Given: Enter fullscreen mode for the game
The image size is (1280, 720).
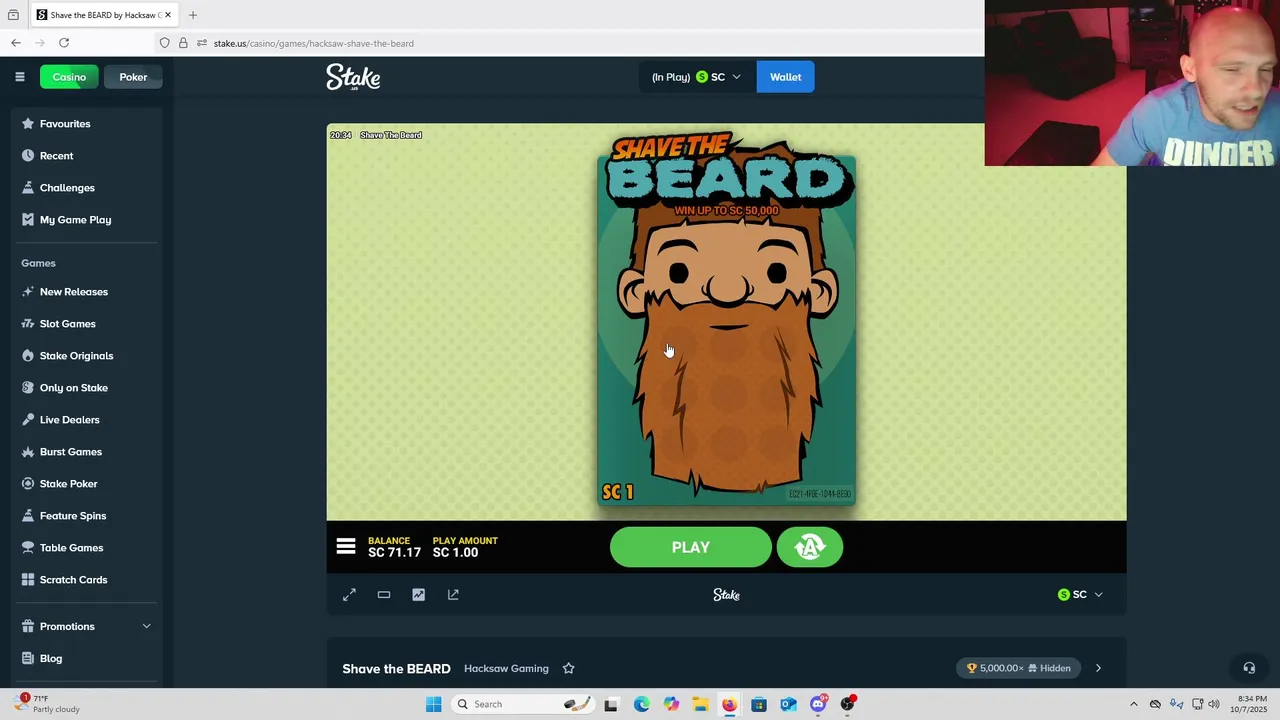Looking at the screenshot, I should [x=349, y=595].
